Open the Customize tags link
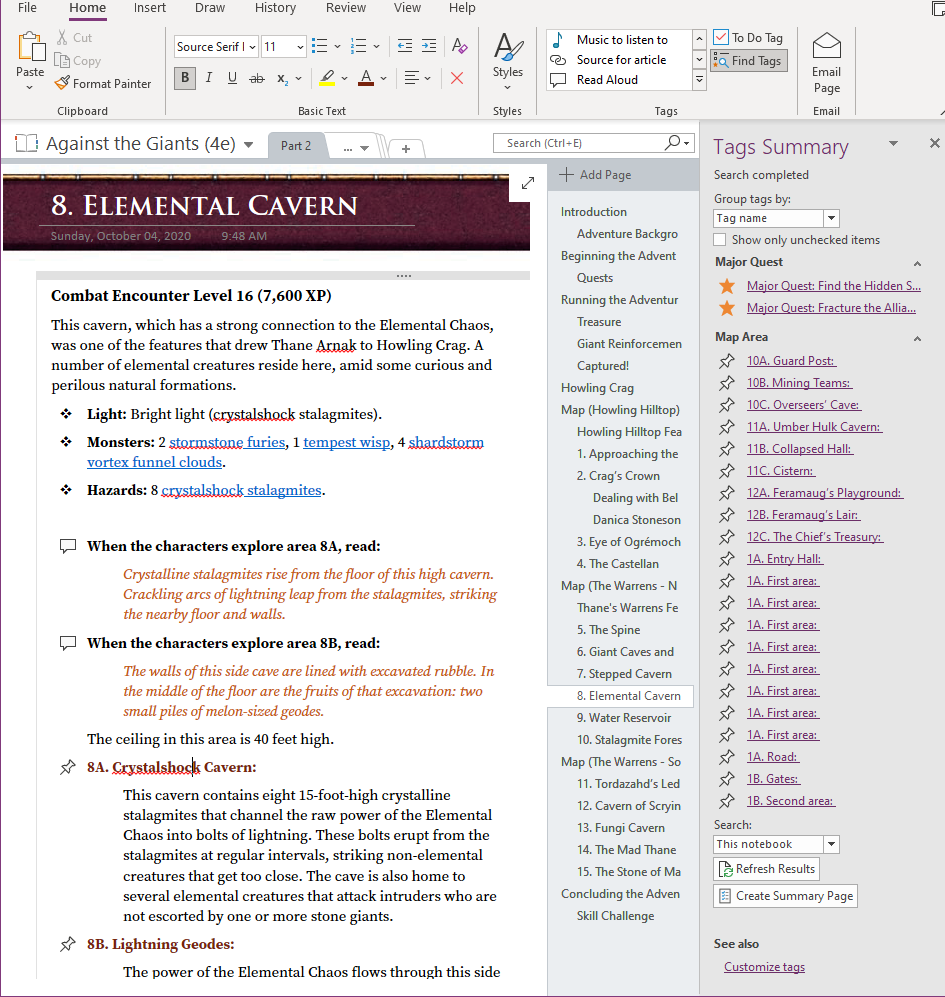This screenshot has width=945, height=997. tap(764, 966)
